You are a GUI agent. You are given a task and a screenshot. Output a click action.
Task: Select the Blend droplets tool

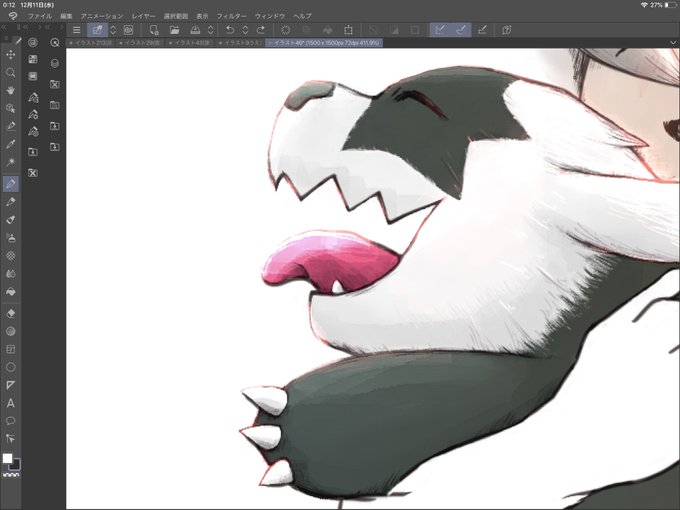(x=11, y=274)
